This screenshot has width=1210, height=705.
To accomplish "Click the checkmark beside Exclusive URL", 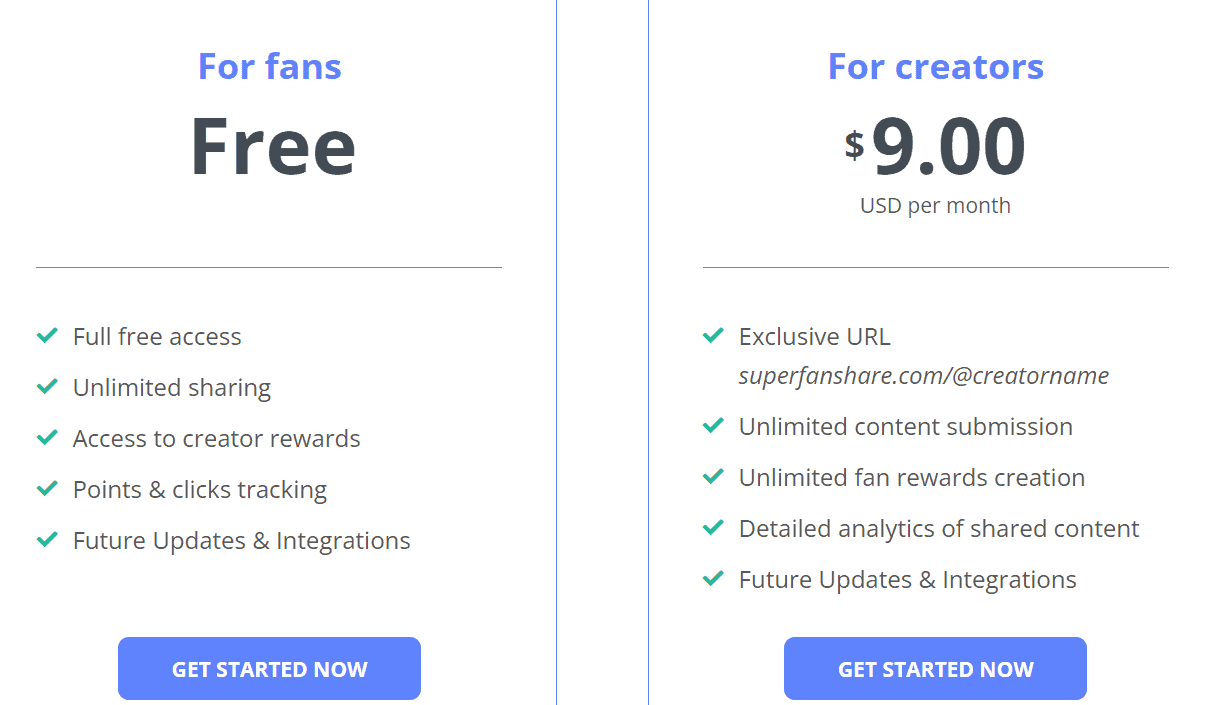I will coord(712,336).
